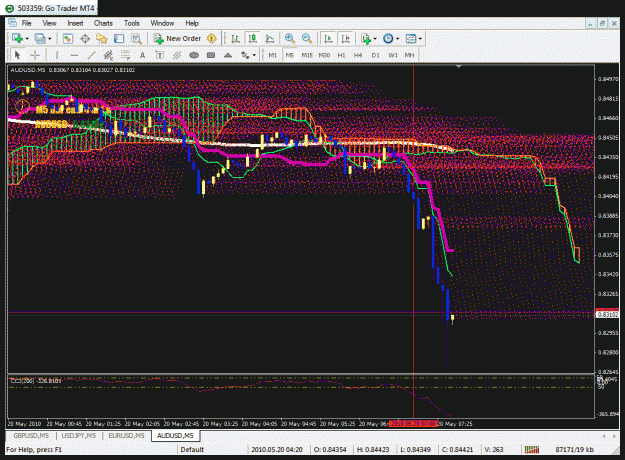625x460 pixels.
Task: Switch to H1 timeframe
Action: 341,55
